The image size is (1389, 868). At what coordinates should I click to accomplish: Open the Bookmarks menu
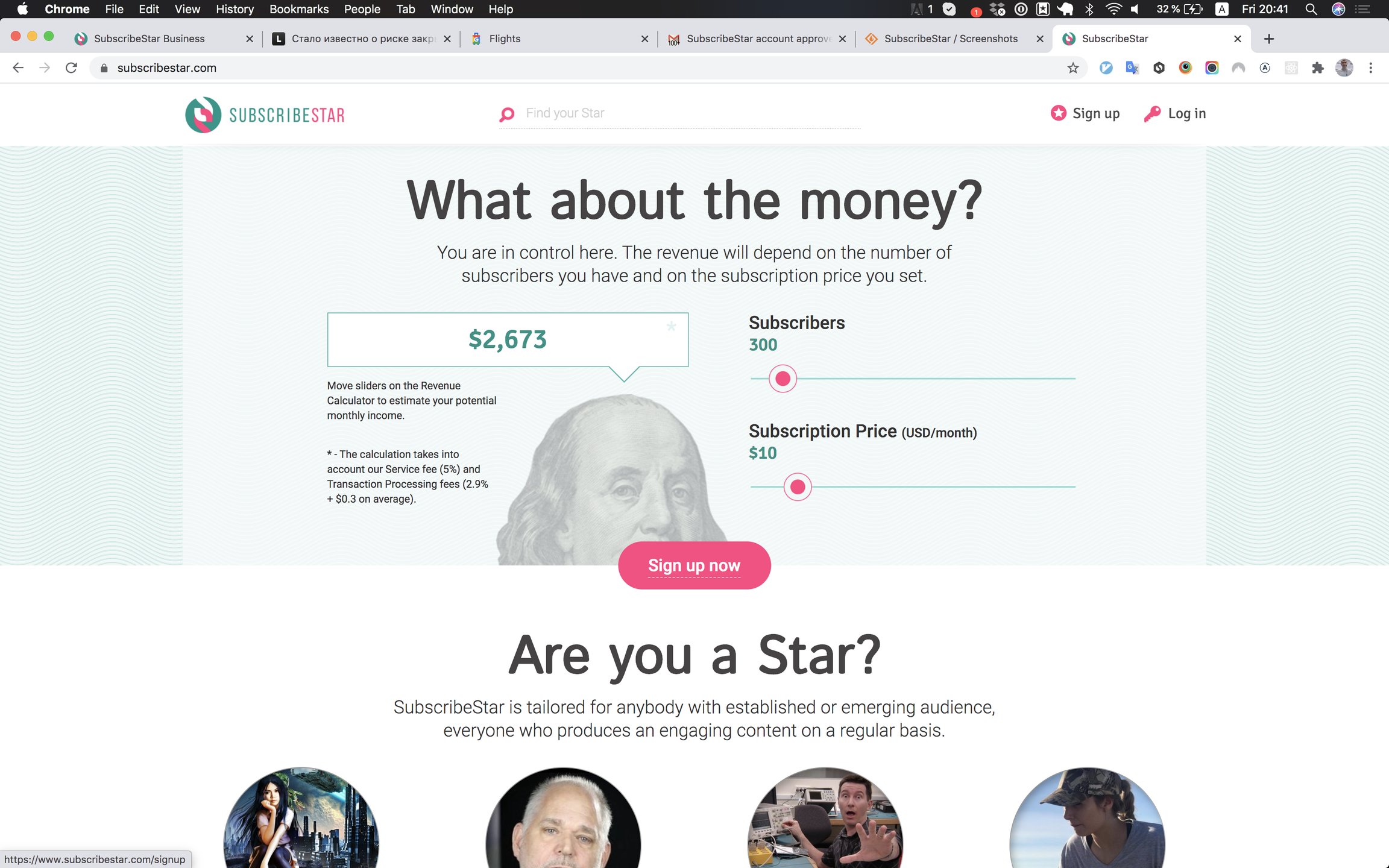298,9
